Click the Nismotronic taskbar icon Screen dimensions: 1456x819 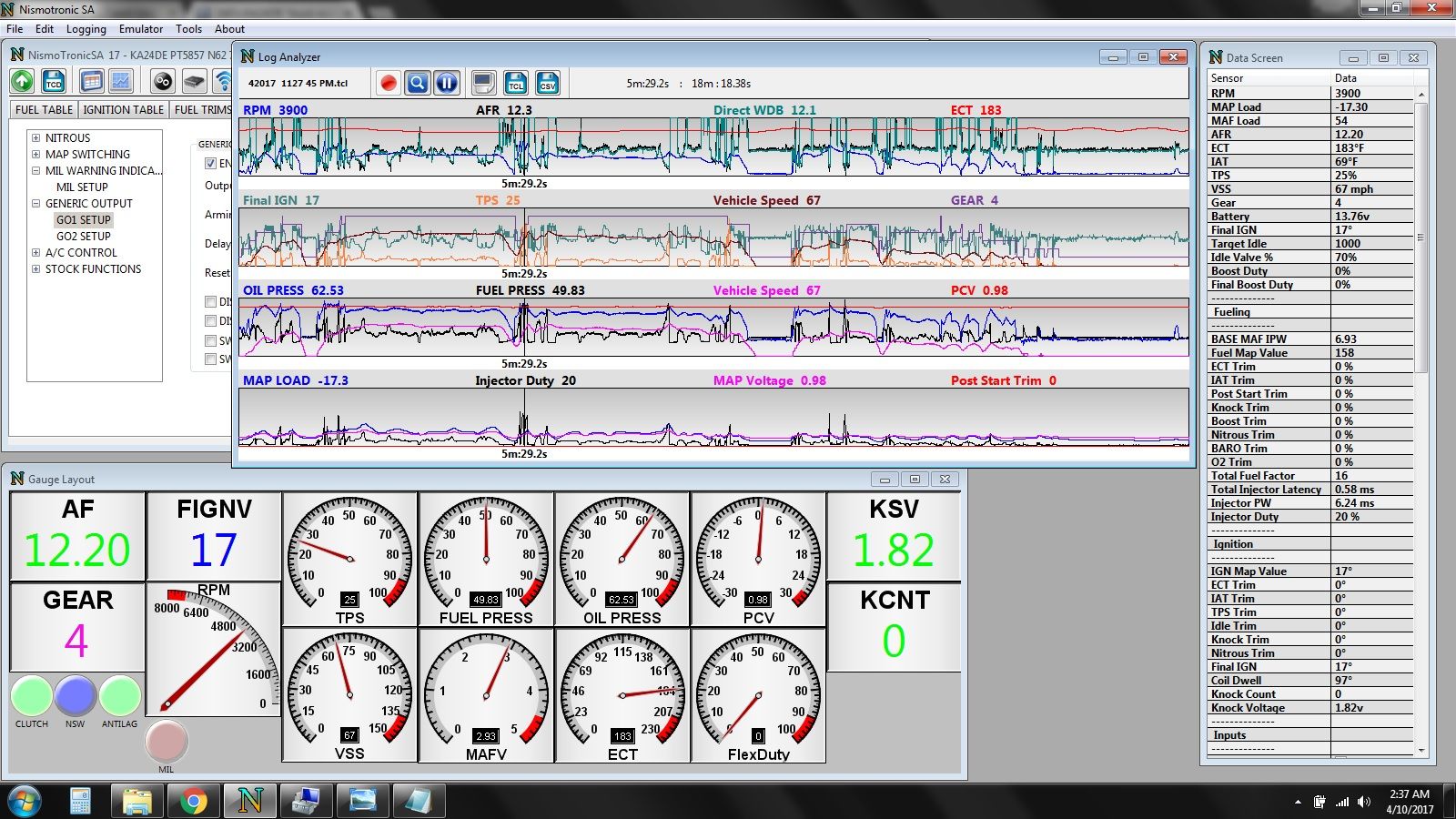250,801
